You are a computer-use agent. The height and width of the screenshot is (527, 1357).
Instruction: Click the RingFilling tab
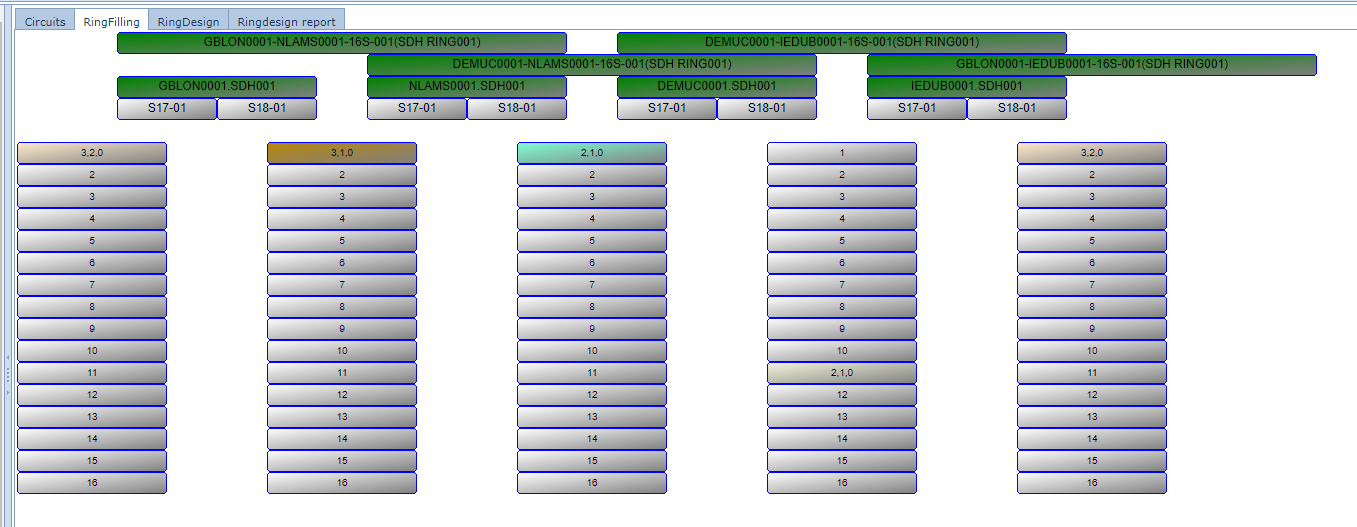pyautogui.click(x=111, y=21)
